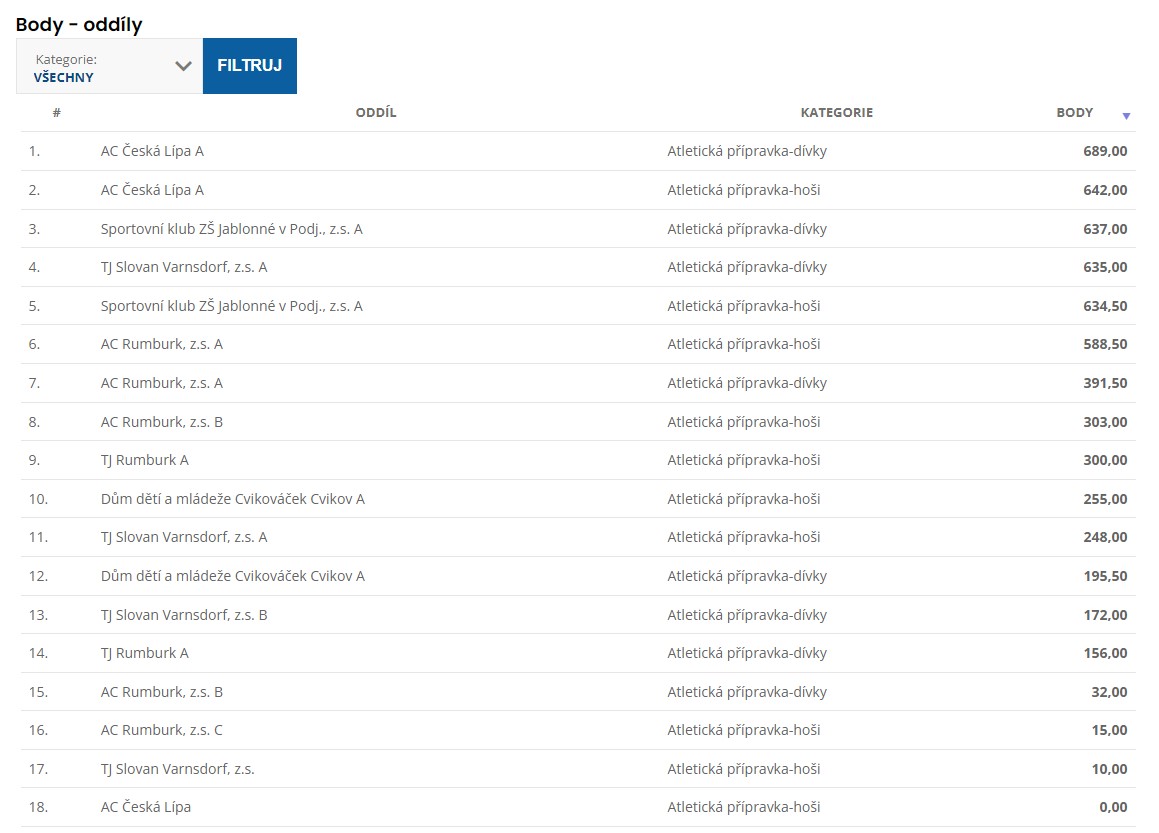Click Sportovní klub ZŠ Jablonné in row 5

pyautogui.click(x=231, y=306)
